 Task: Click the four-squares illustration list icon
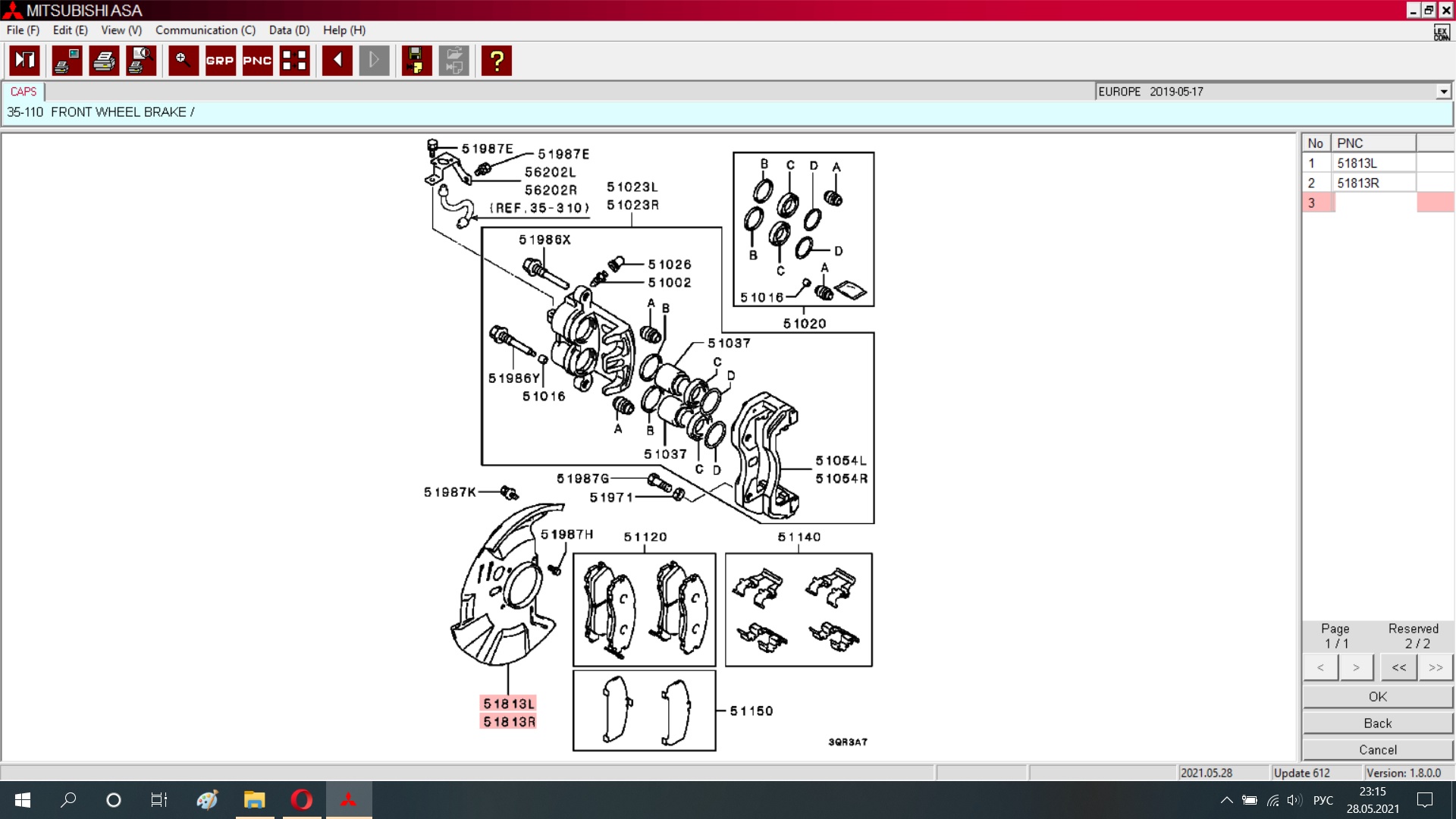pyautogui.click(x=294, y=61)
